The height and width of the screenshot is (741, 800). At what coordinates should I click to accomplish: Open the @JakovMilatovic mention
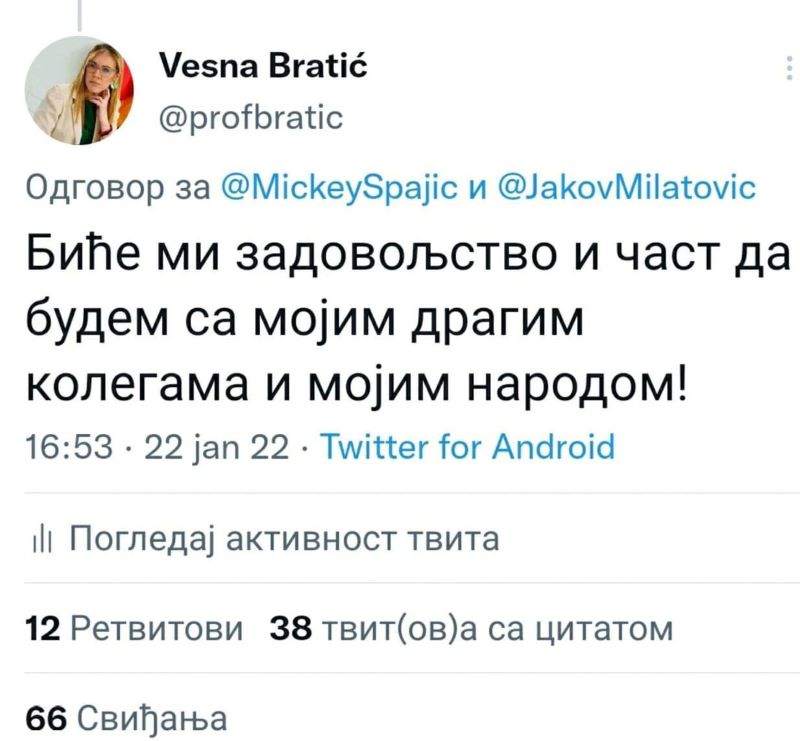626,187
